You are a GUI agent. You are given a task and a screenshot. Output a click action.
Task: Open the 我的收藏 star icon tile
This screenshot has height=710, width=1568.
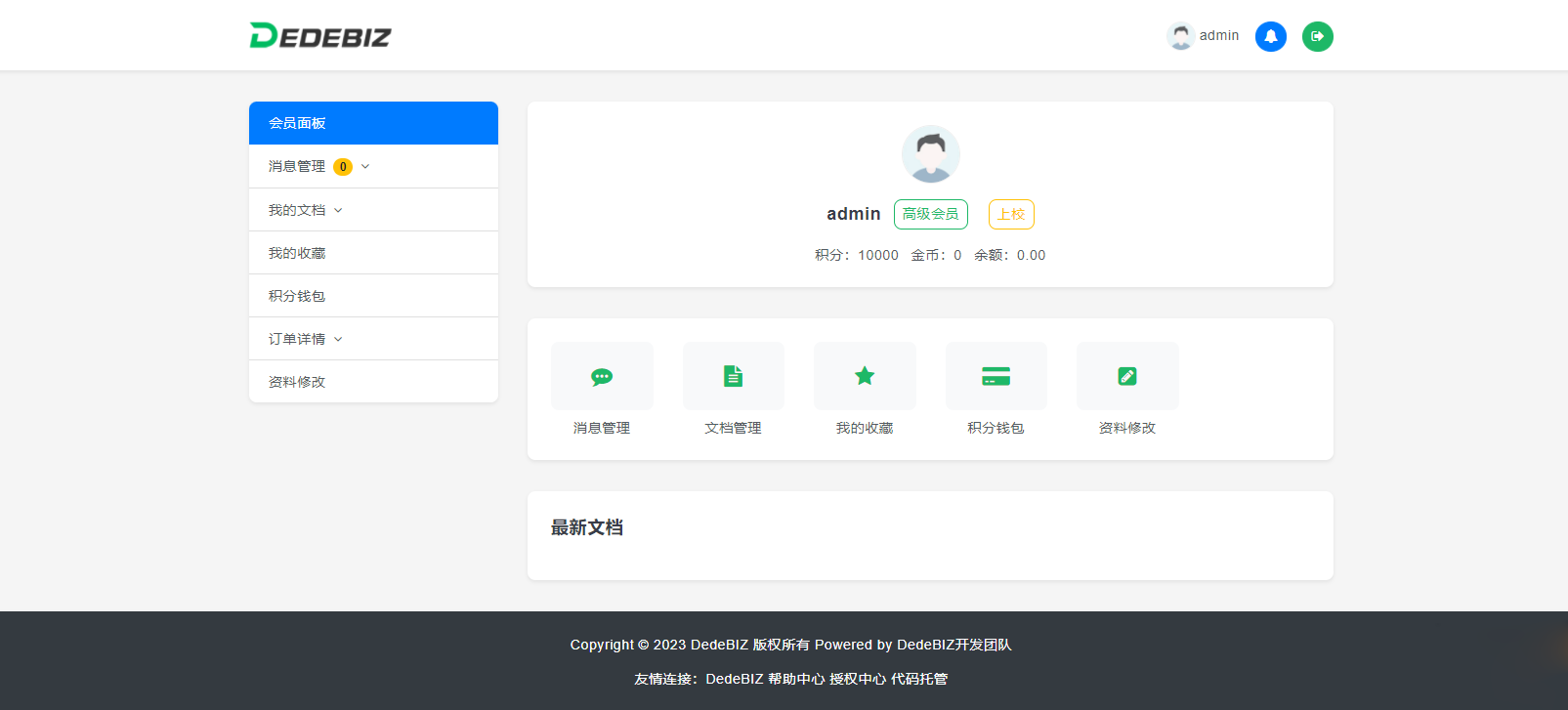[x=865, y=376]
